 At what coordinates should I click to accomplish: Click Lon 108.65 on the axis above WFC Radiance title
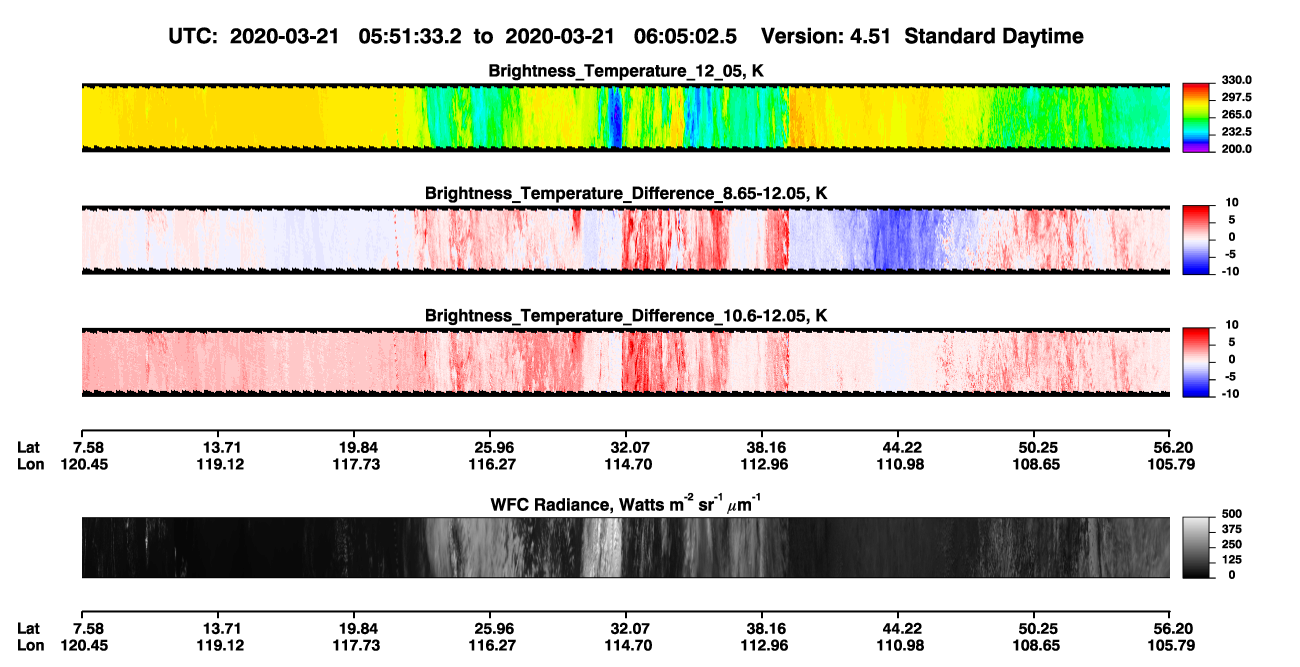1034,464
